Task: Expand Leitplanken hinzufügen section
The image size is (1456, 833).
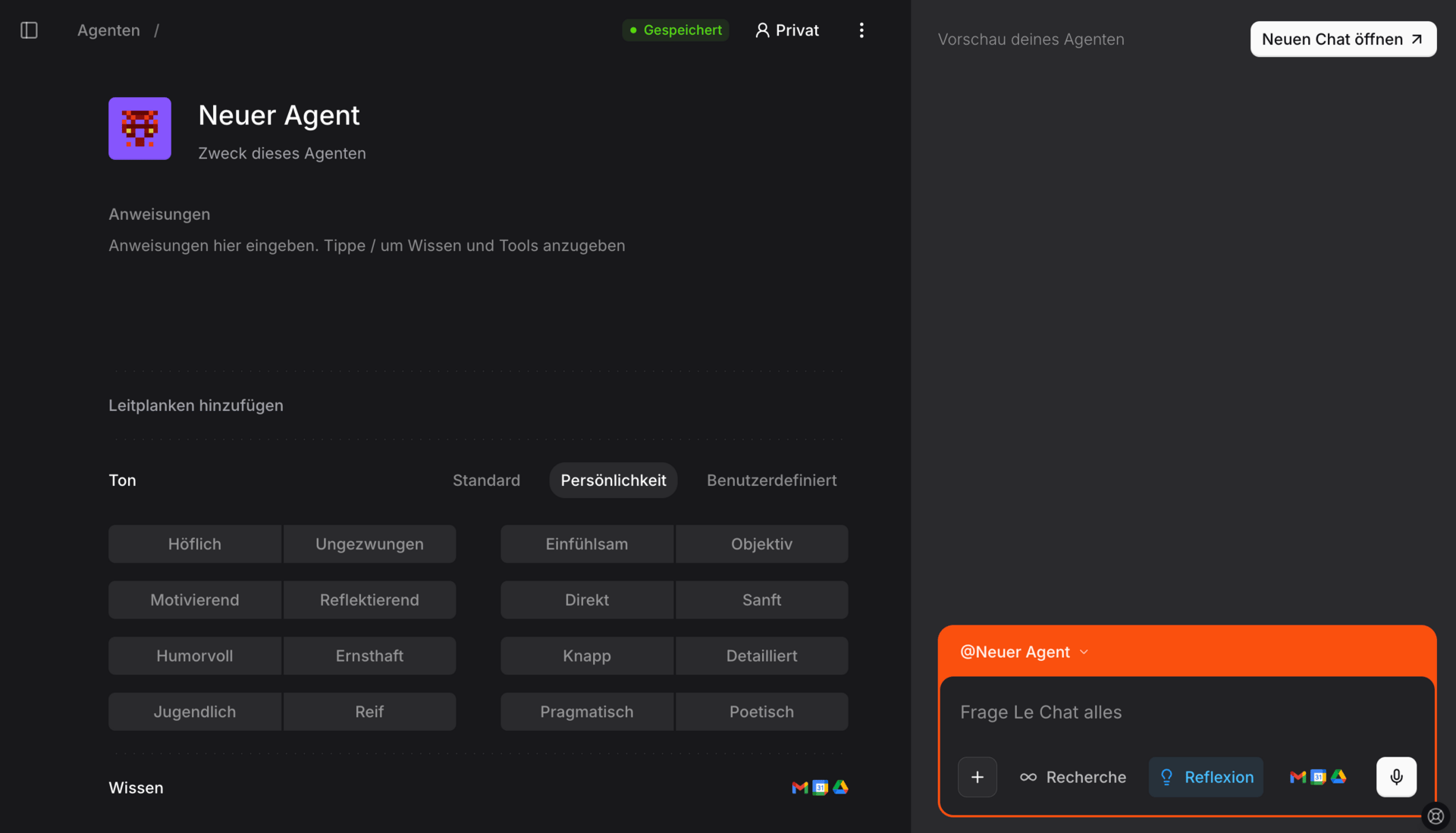Action: (196, 406)
